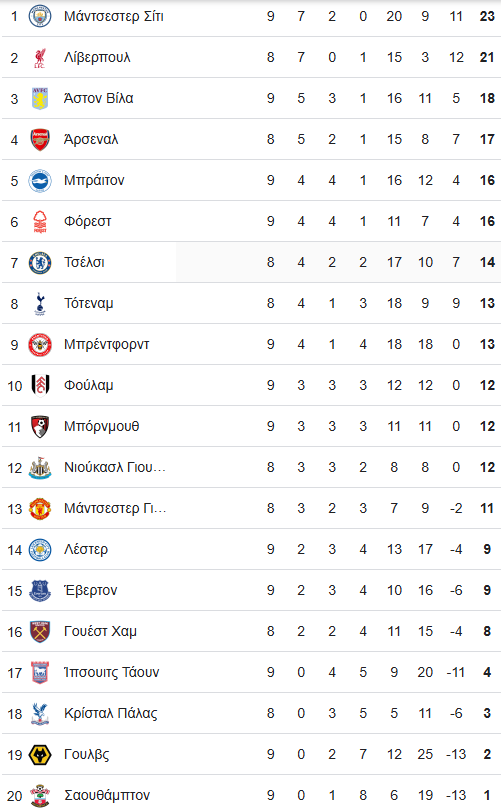Image resolution: width=501 pixels, height=810 pixels.
Task: Click the Brentford bee crest
Action: 40,345
